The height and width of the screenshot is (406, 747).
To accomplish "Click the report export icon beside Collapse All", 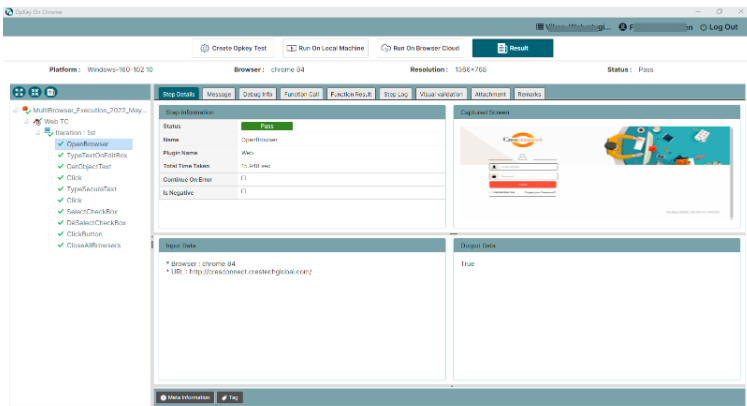I will pos(51,92).
